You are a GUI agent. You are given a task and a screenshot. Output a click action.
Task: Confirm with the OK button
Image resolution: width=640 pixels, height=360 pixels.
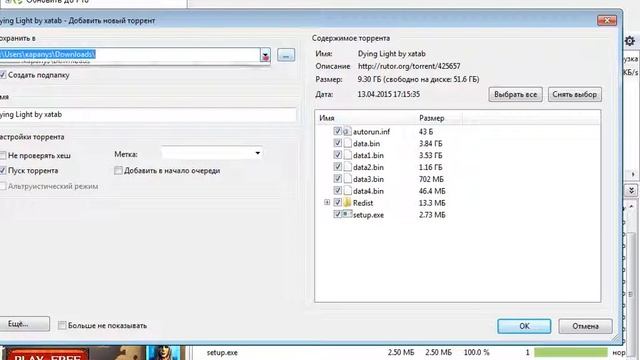click(x=524, y=326)
